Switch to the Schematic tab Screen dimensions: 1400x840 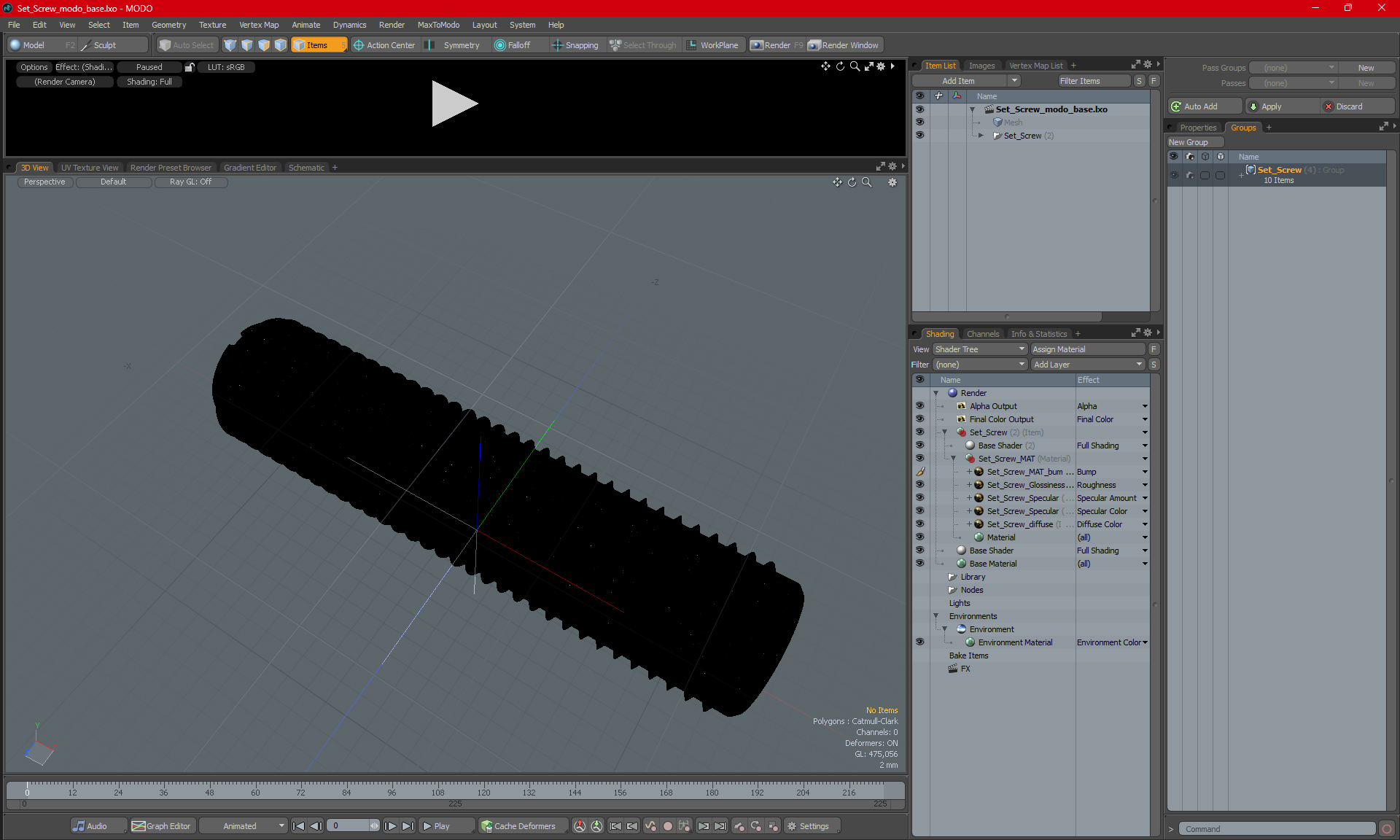306,168
